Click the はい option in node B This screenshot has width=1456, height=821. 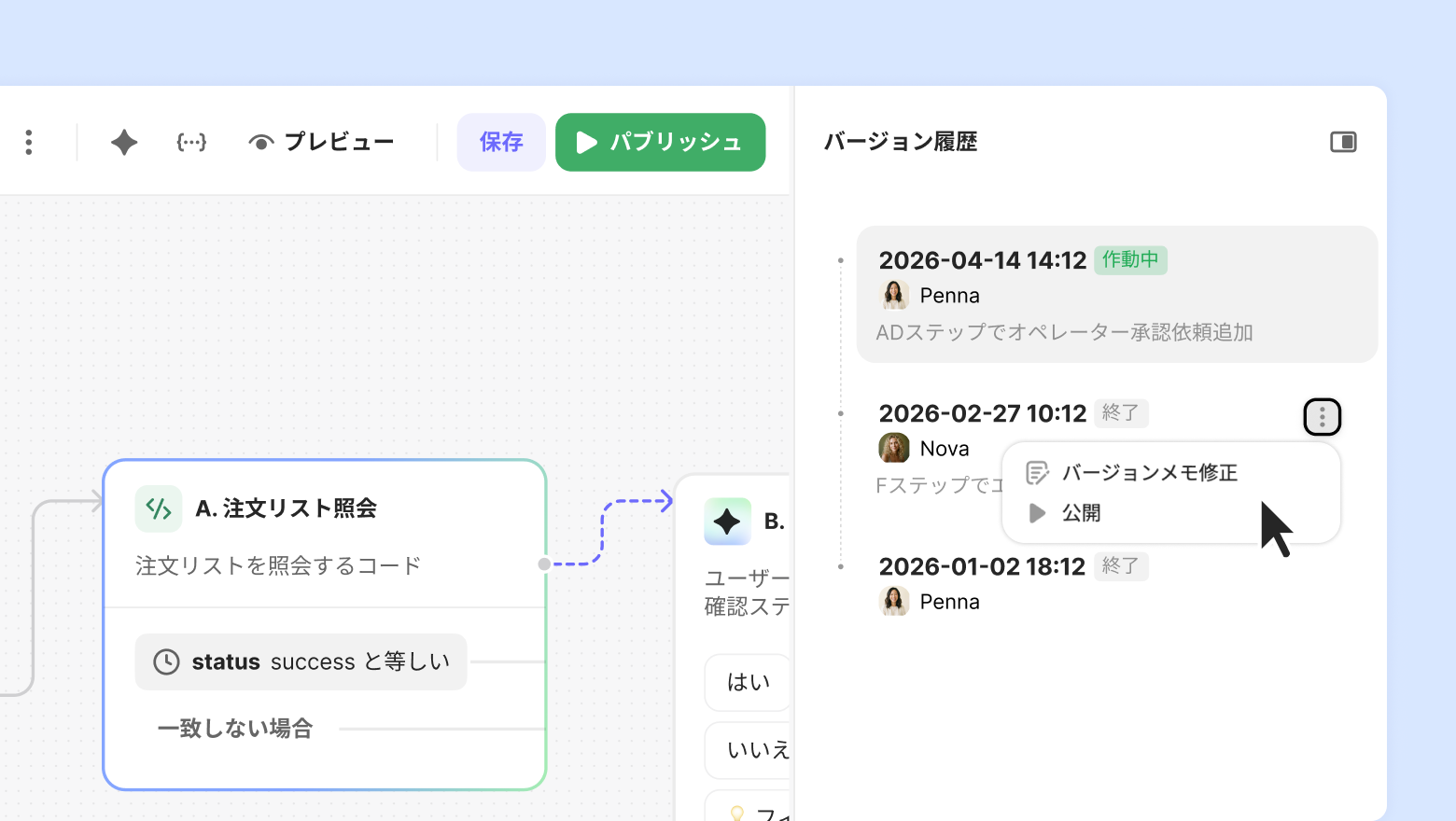749,683
